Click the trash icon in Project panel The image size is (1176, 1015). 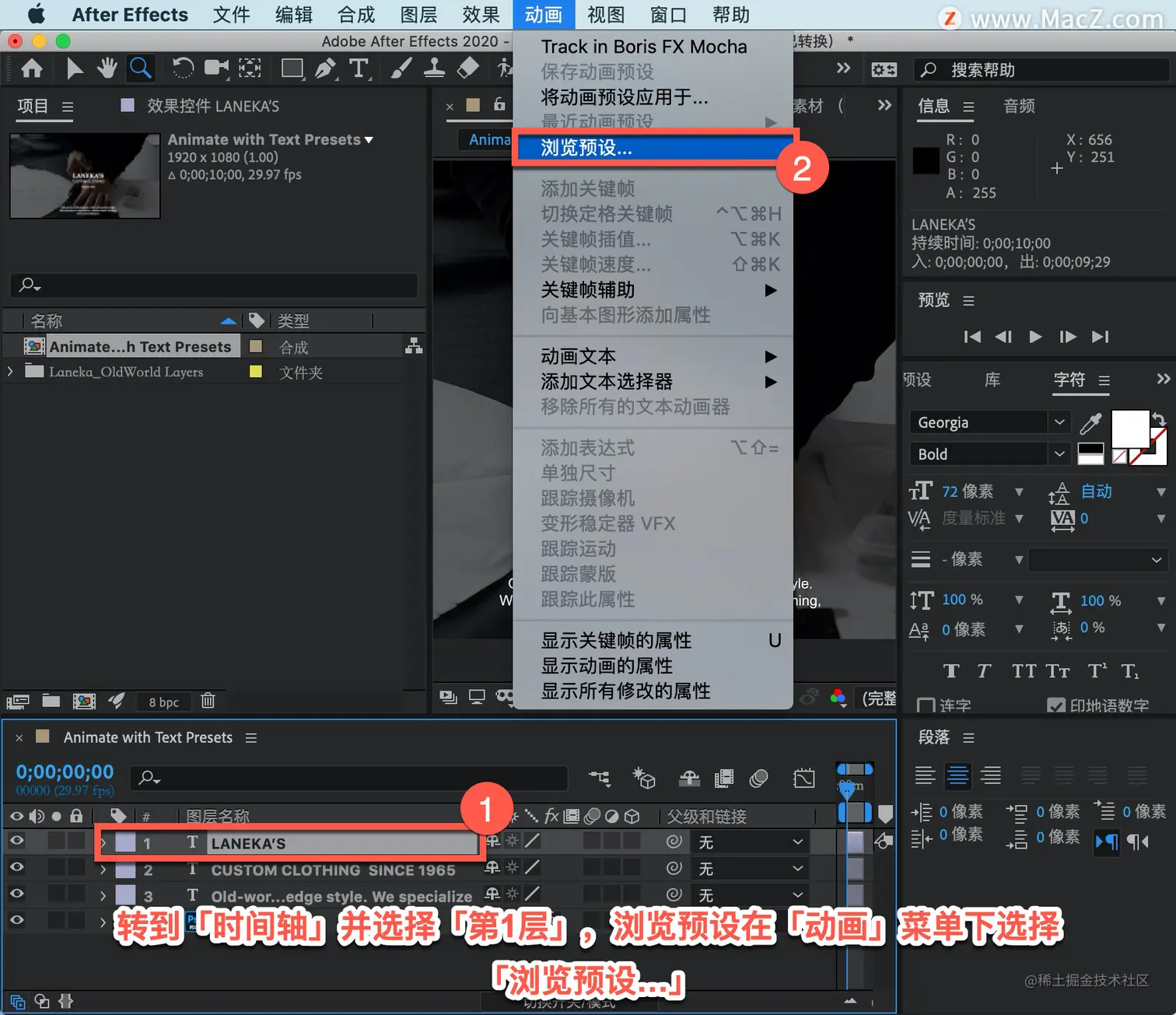(x=208, y=701)
